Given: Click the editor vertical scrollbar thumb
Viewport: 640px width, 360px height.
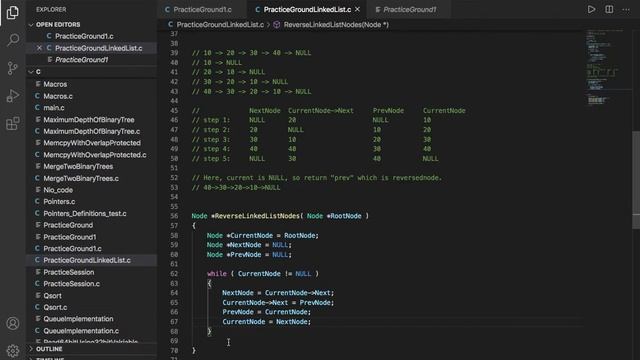Looking at the screenshot, I should 636,180.
